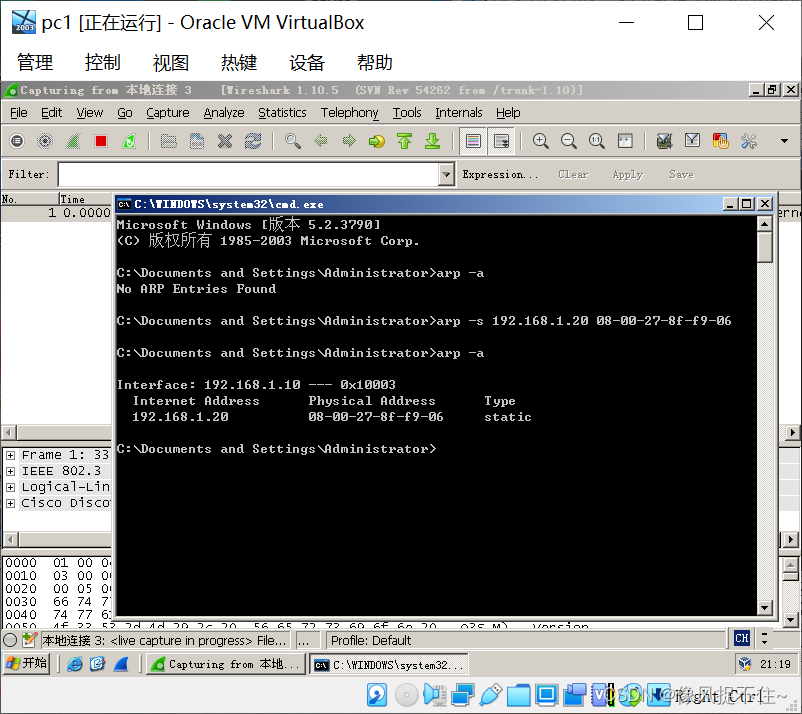802x714 pixels.
Task: Launch Internet Explorer from quick launch
Action: (x=75, y=664)
